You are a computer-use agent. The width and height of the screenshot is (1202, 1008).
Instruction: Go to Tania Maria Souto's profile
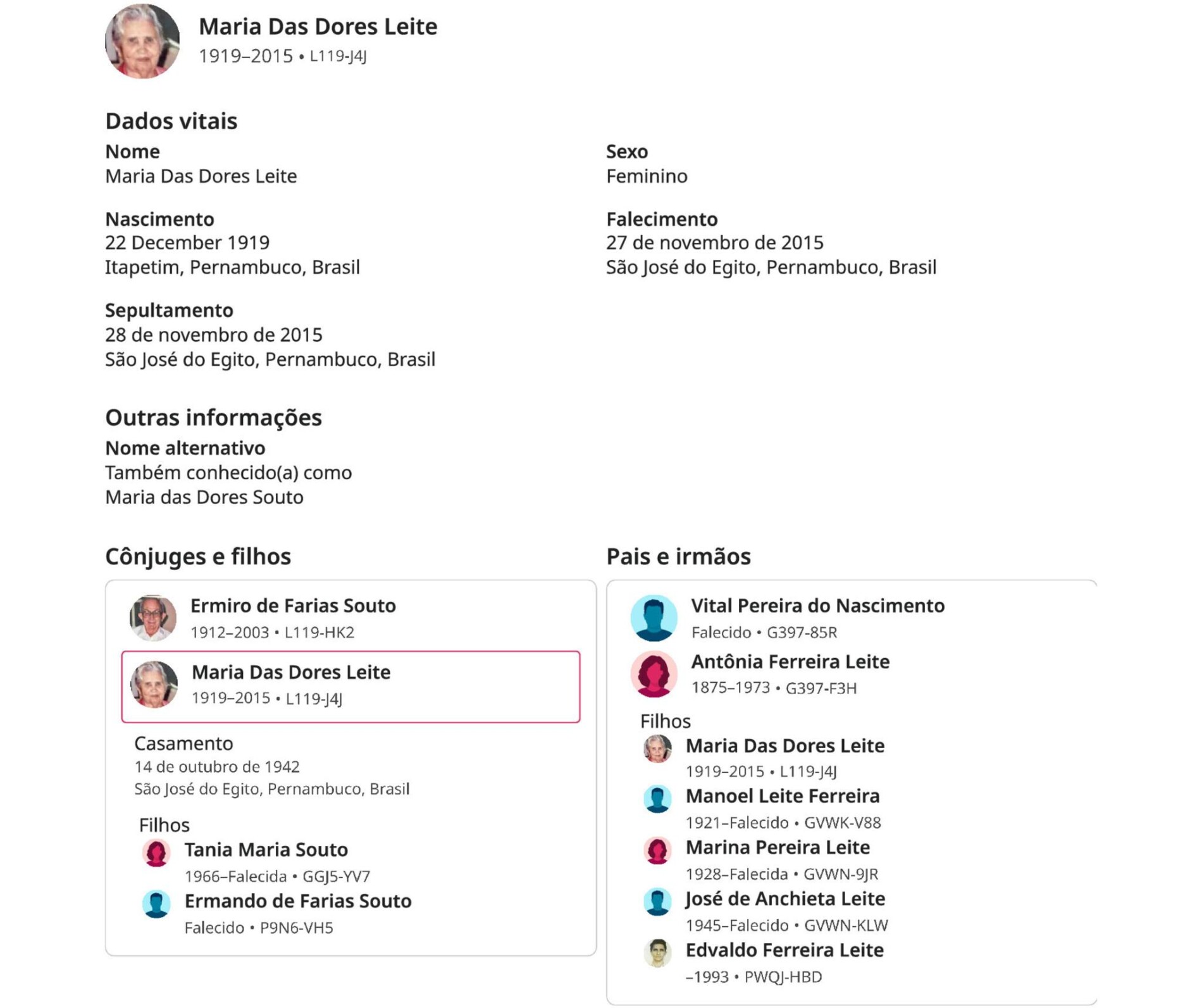(x=266, y=849)
